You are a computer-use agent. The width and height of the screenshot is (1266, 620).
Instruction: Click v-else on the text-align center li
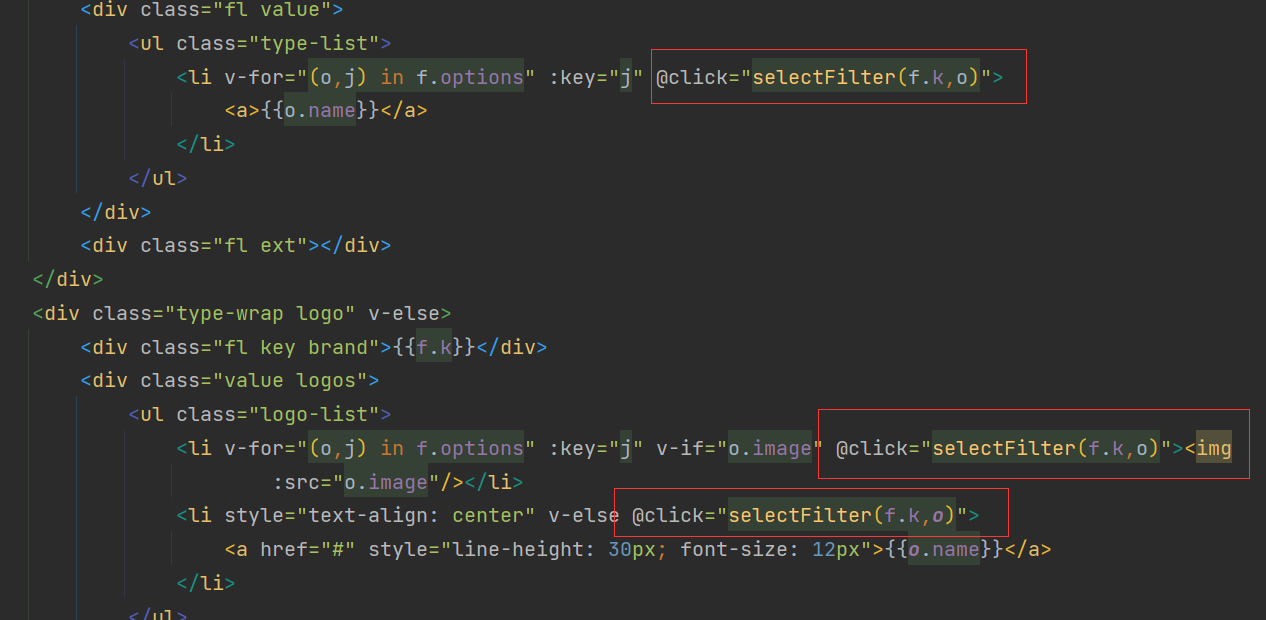[x=584, y=516]
